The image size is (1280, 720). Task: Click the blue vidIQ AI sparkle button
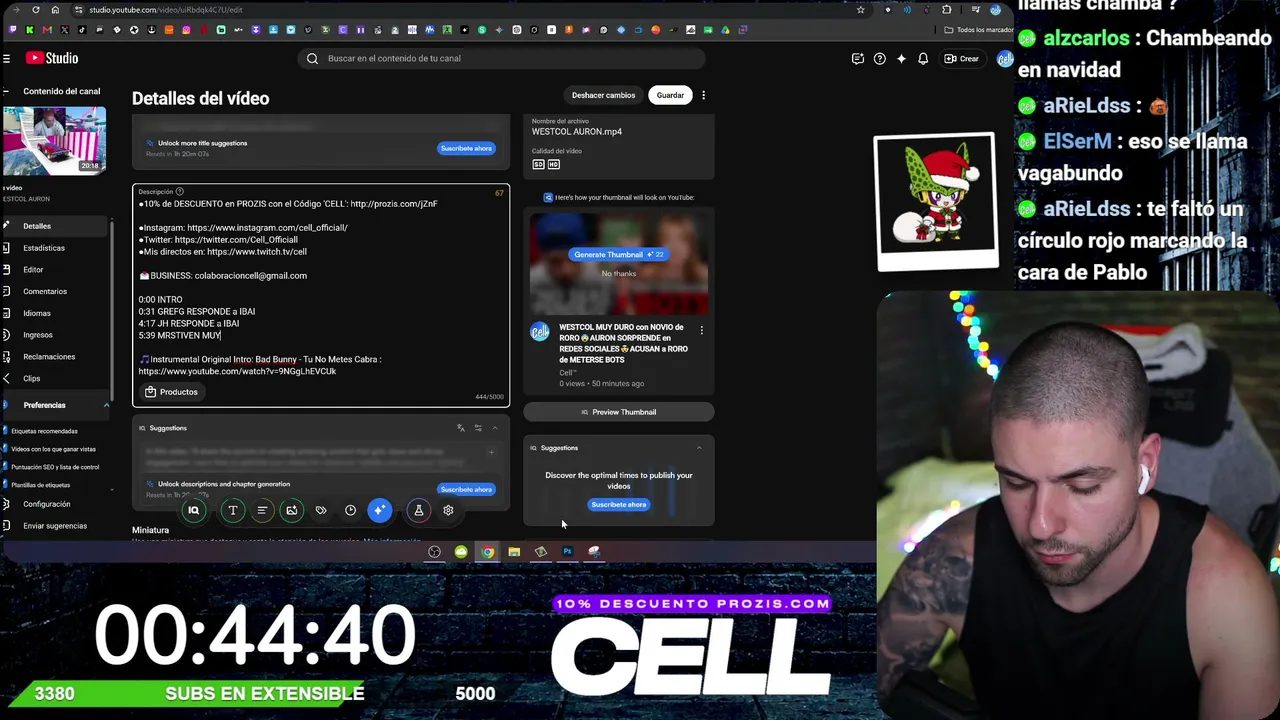(379, 510)
